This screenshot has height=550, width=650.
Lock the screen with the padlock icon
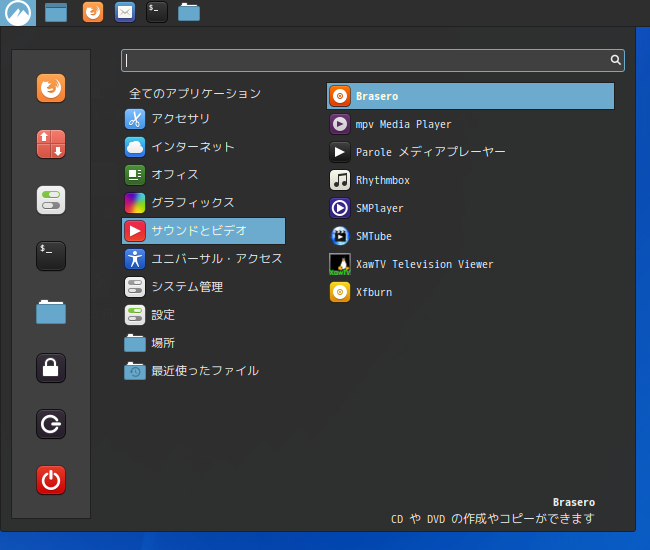coord(51,368)
